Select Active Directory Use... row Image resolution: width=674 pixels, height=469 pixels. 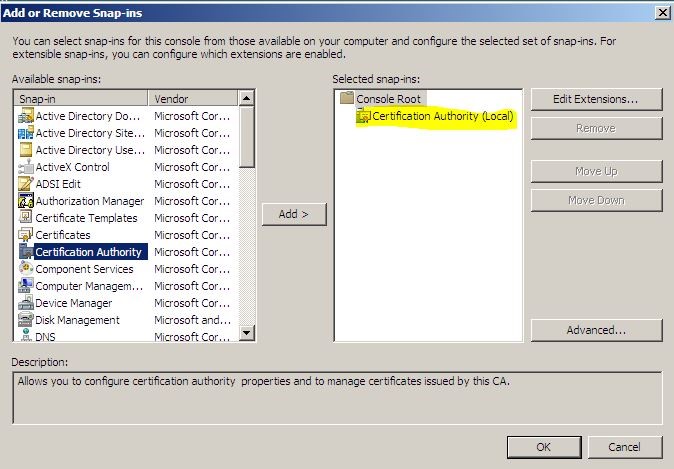coord(90,150)
